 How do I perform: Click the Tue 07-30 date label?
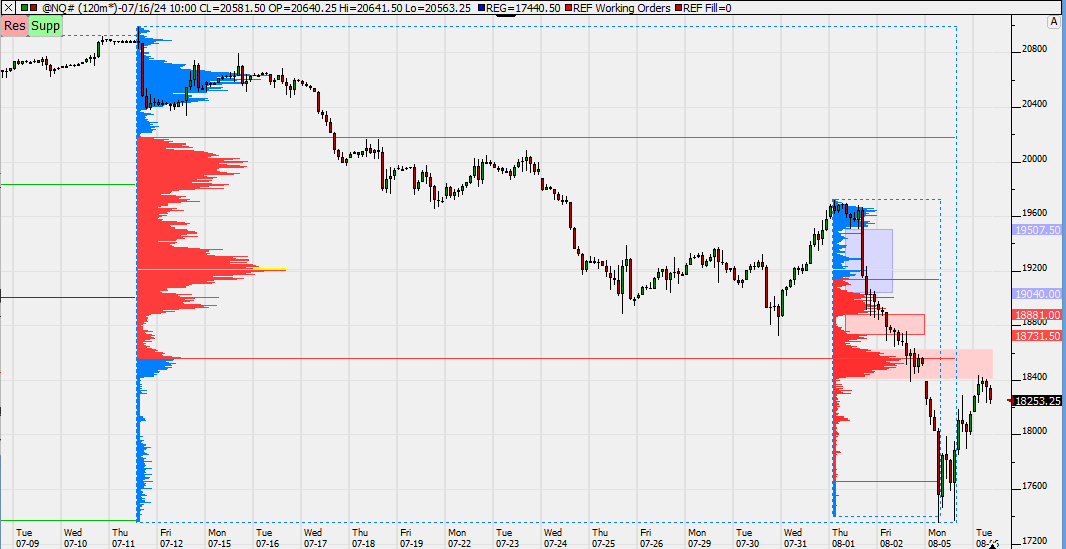[746, 537]
